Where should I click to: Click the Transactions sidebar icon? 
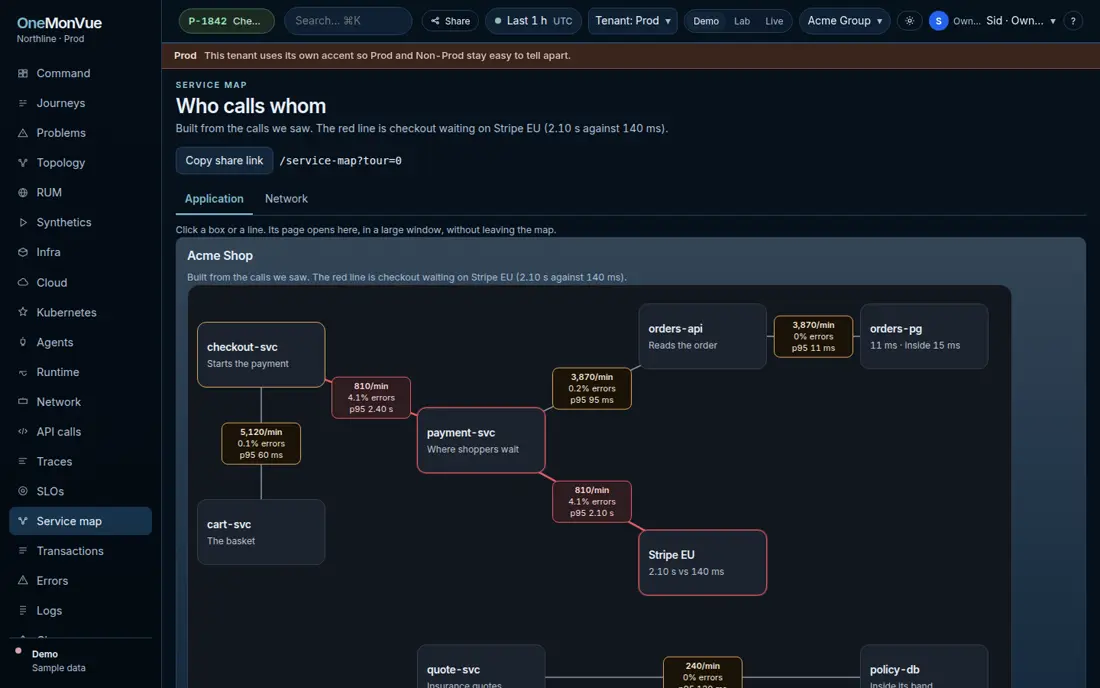point(22,551)
